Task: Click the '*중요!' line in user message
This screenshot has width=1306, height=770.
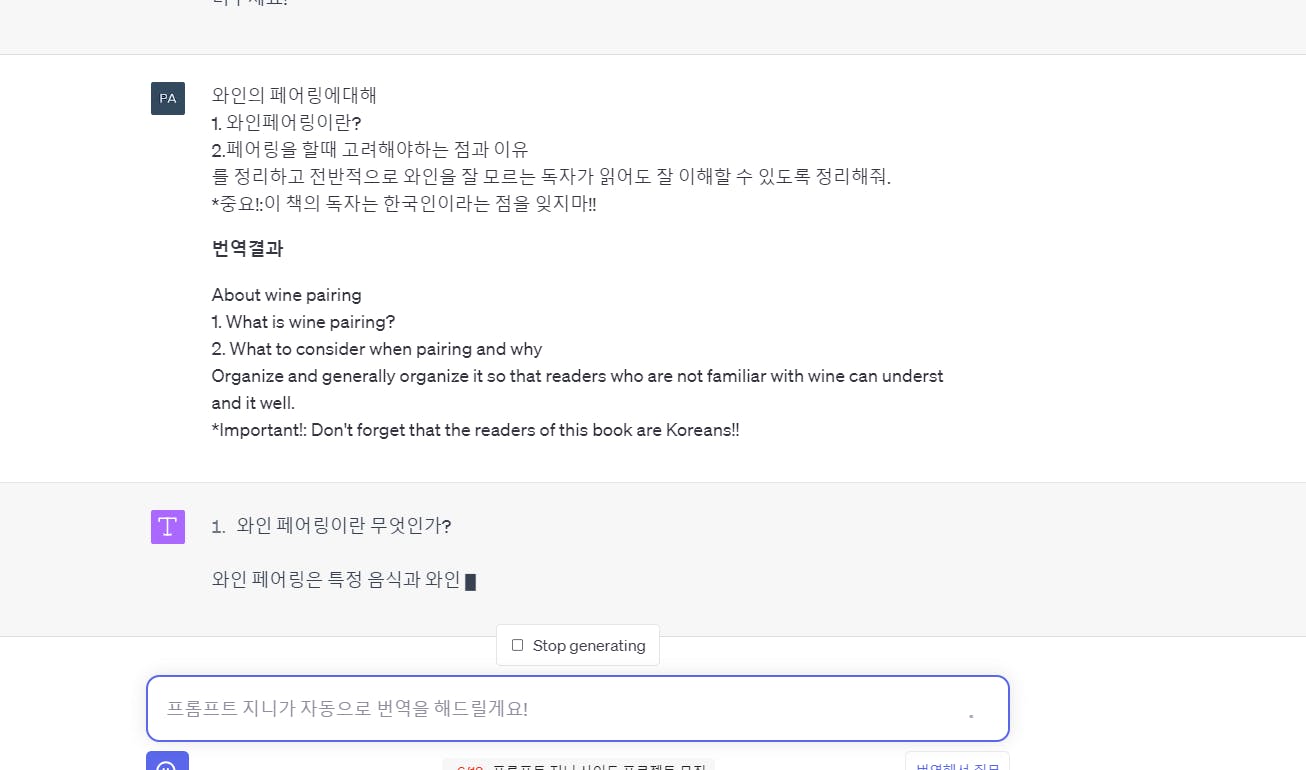Action: [x=404, y=203]
